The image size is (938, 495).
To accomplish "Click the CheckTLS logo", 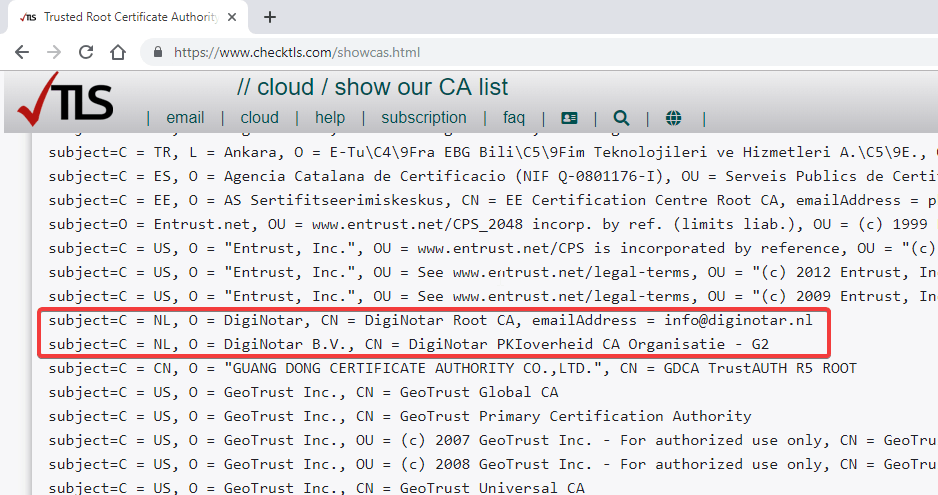I will coord(65,100).
